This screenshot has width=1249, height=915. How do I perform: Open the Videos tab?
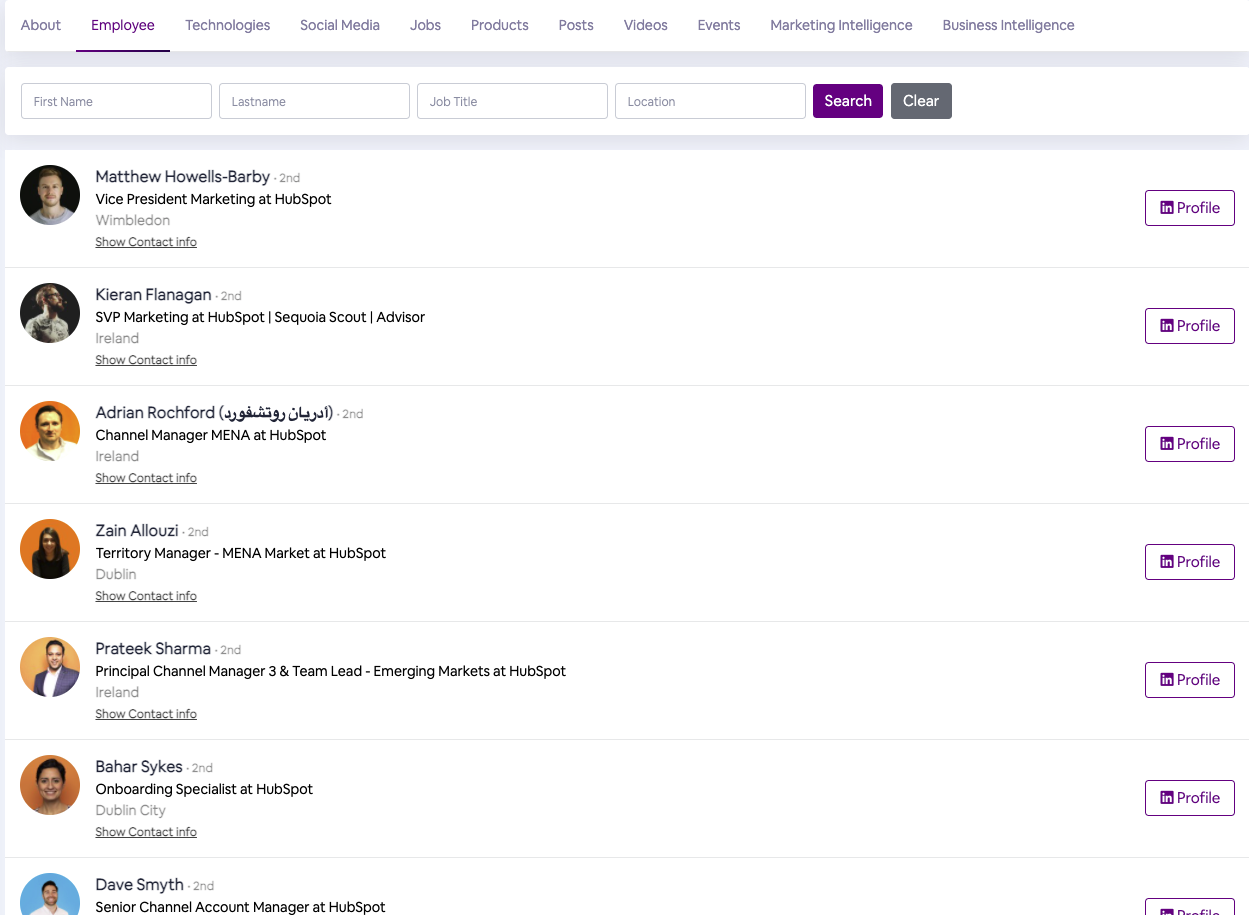(646, 25)
